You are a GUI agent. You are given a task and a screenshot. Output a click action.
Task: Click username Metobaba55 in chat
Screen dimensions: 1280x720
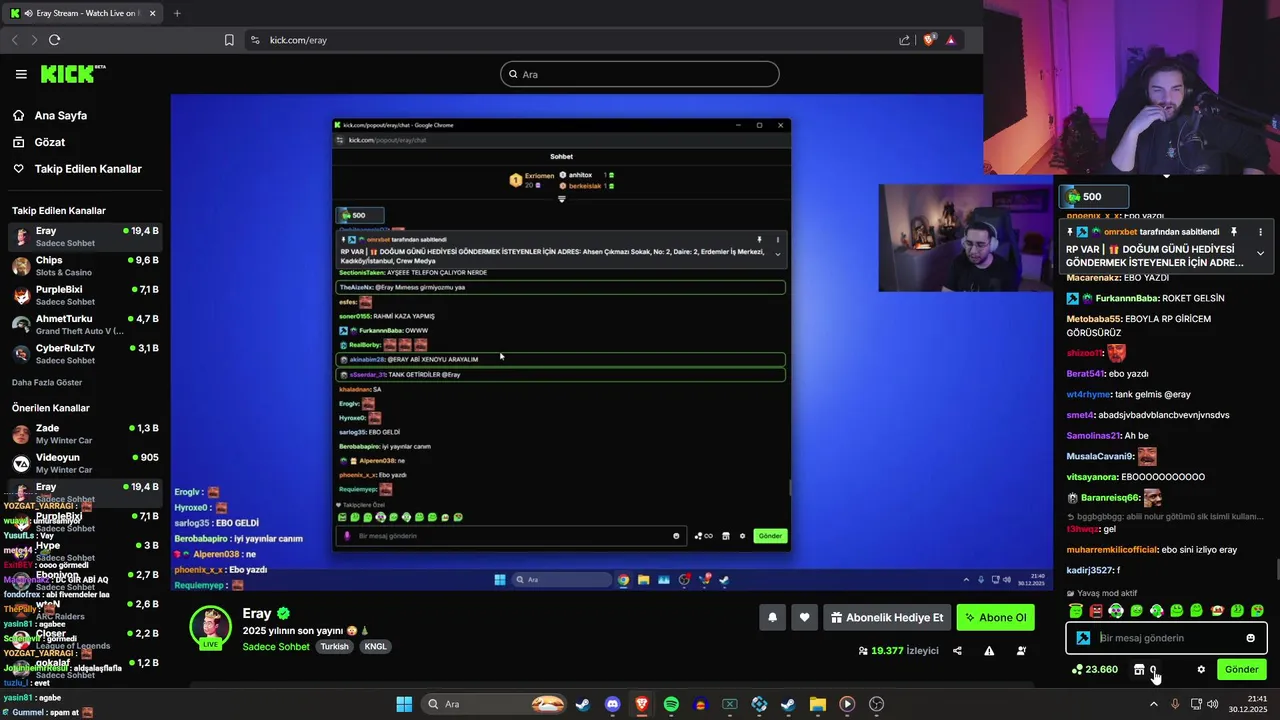pos(1094,319)
